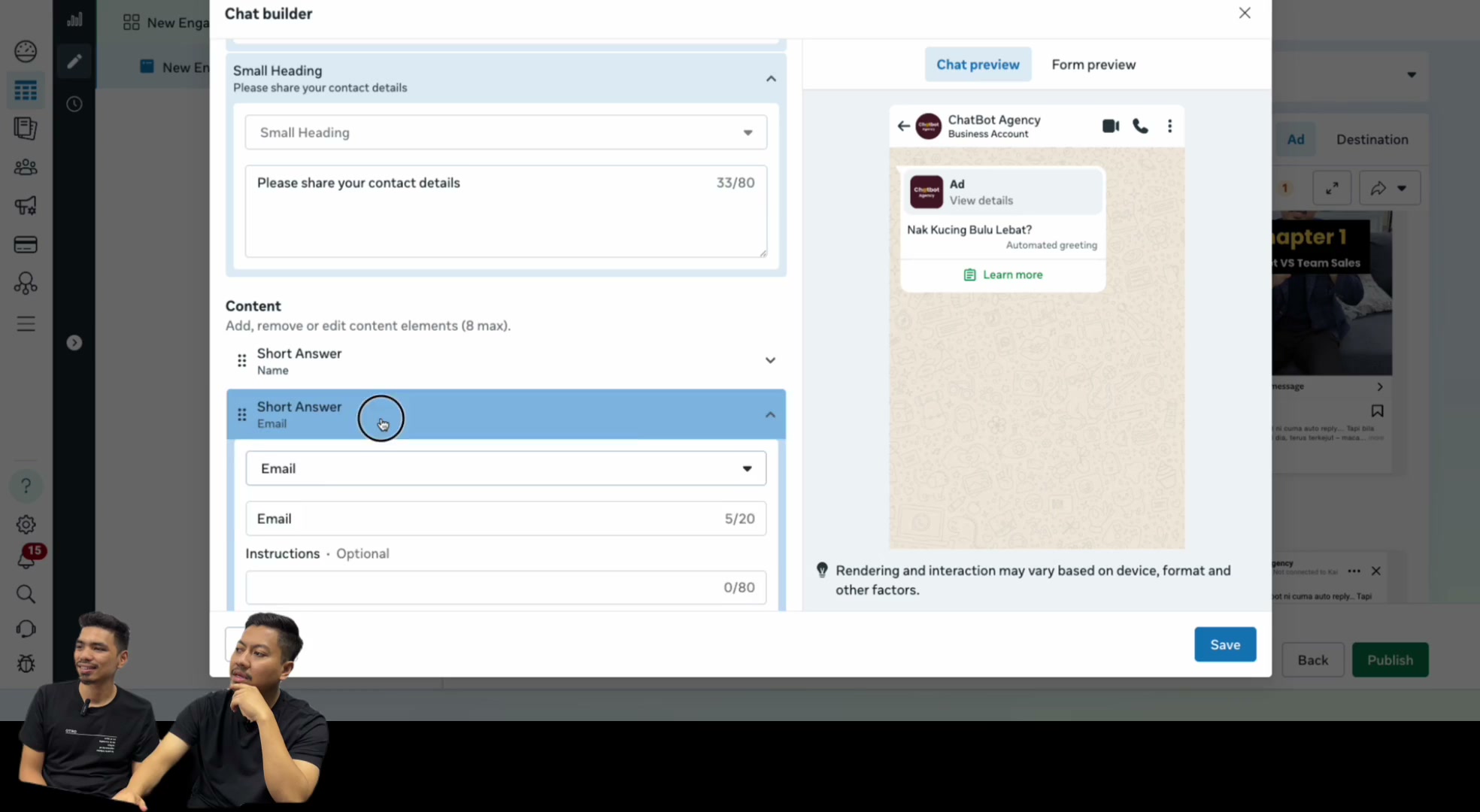Click the pencil edit icon
This screenshot has height=812, width=1480.
click(74, 61)
